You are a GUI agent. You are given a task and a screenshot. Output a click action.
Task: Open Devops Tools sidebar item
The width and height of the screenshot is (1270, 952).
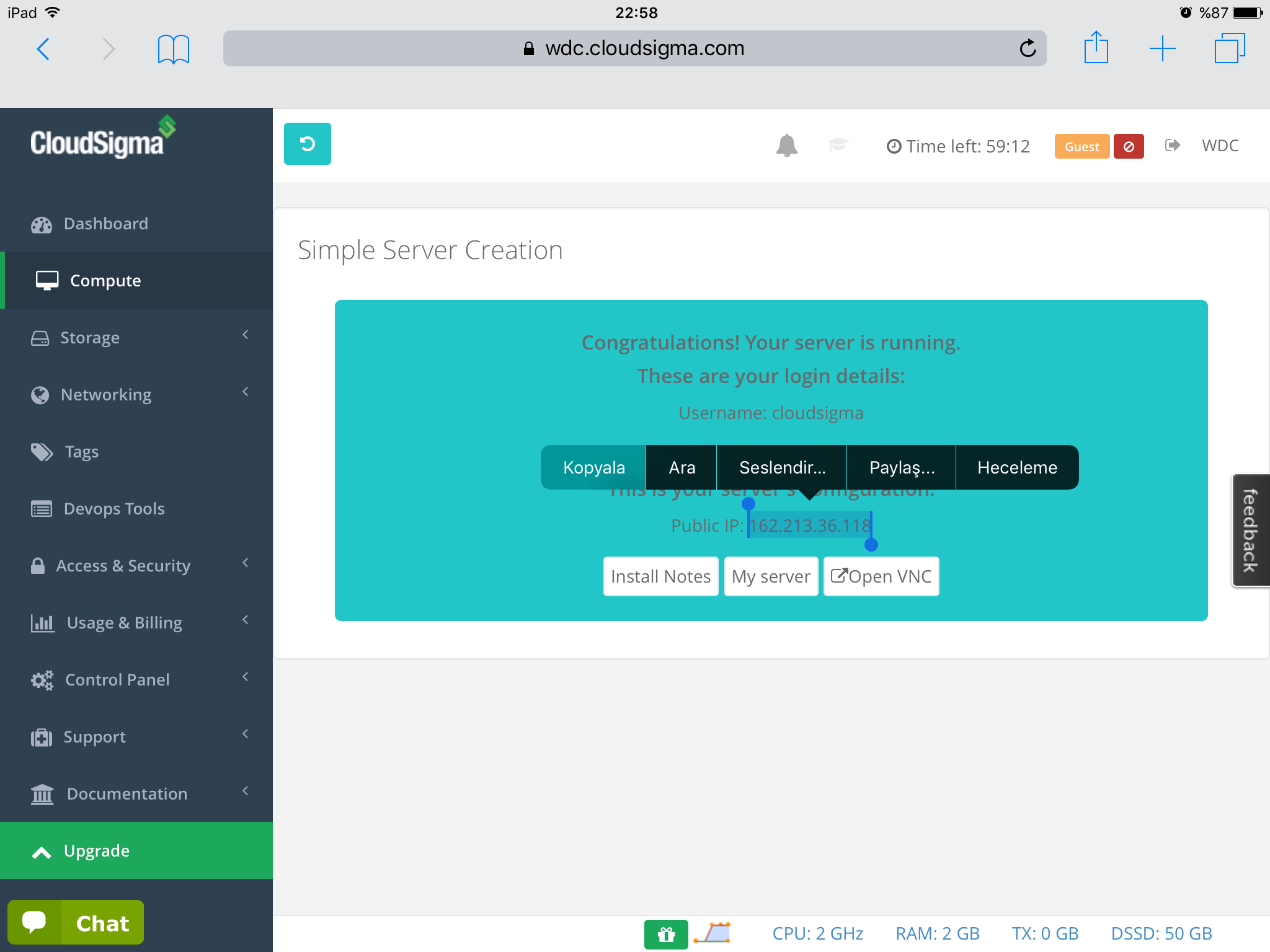(x=136, y=509)
